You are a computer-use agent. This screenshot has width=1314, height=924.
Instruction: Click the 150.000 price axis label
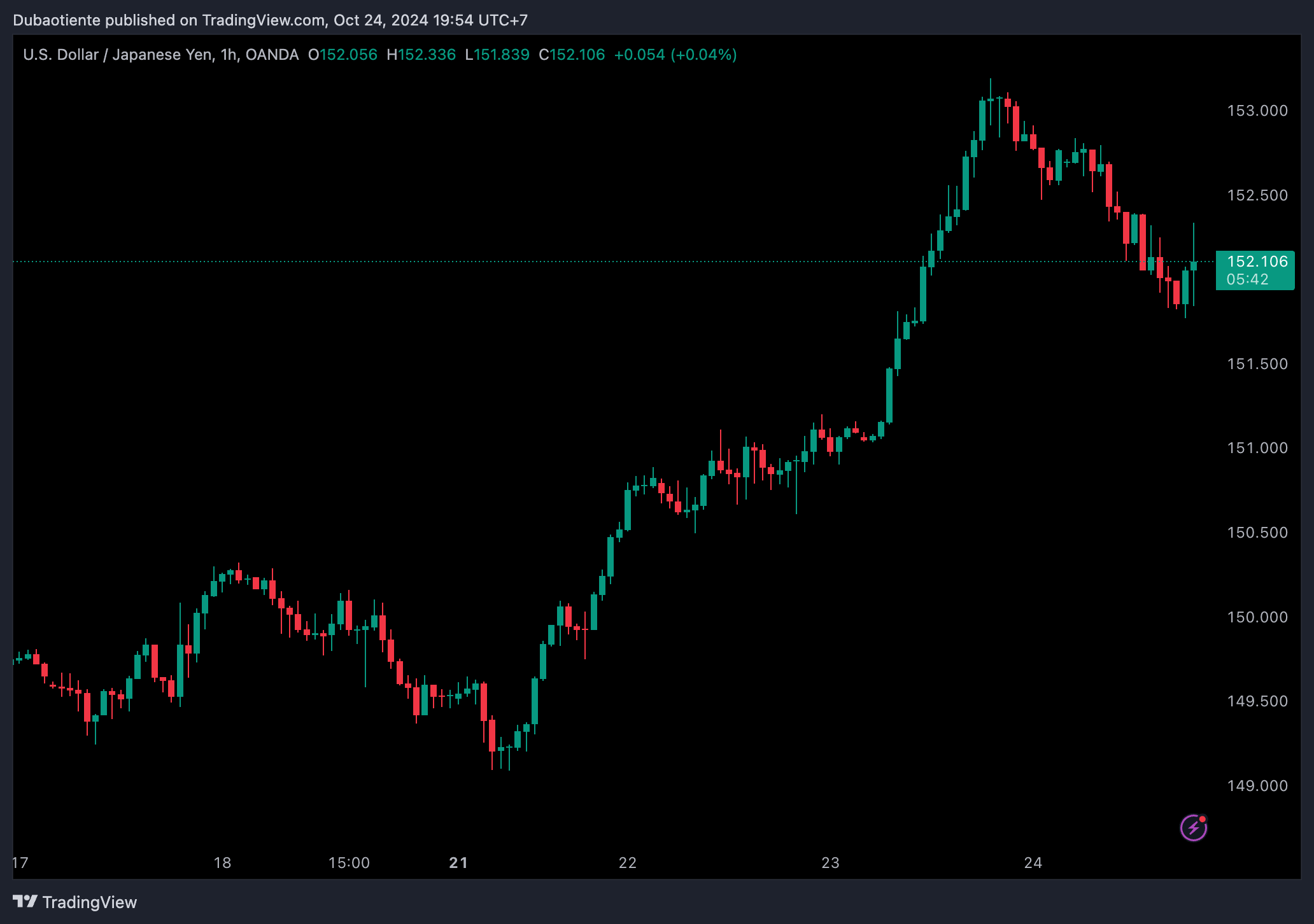coord(1257,617)
